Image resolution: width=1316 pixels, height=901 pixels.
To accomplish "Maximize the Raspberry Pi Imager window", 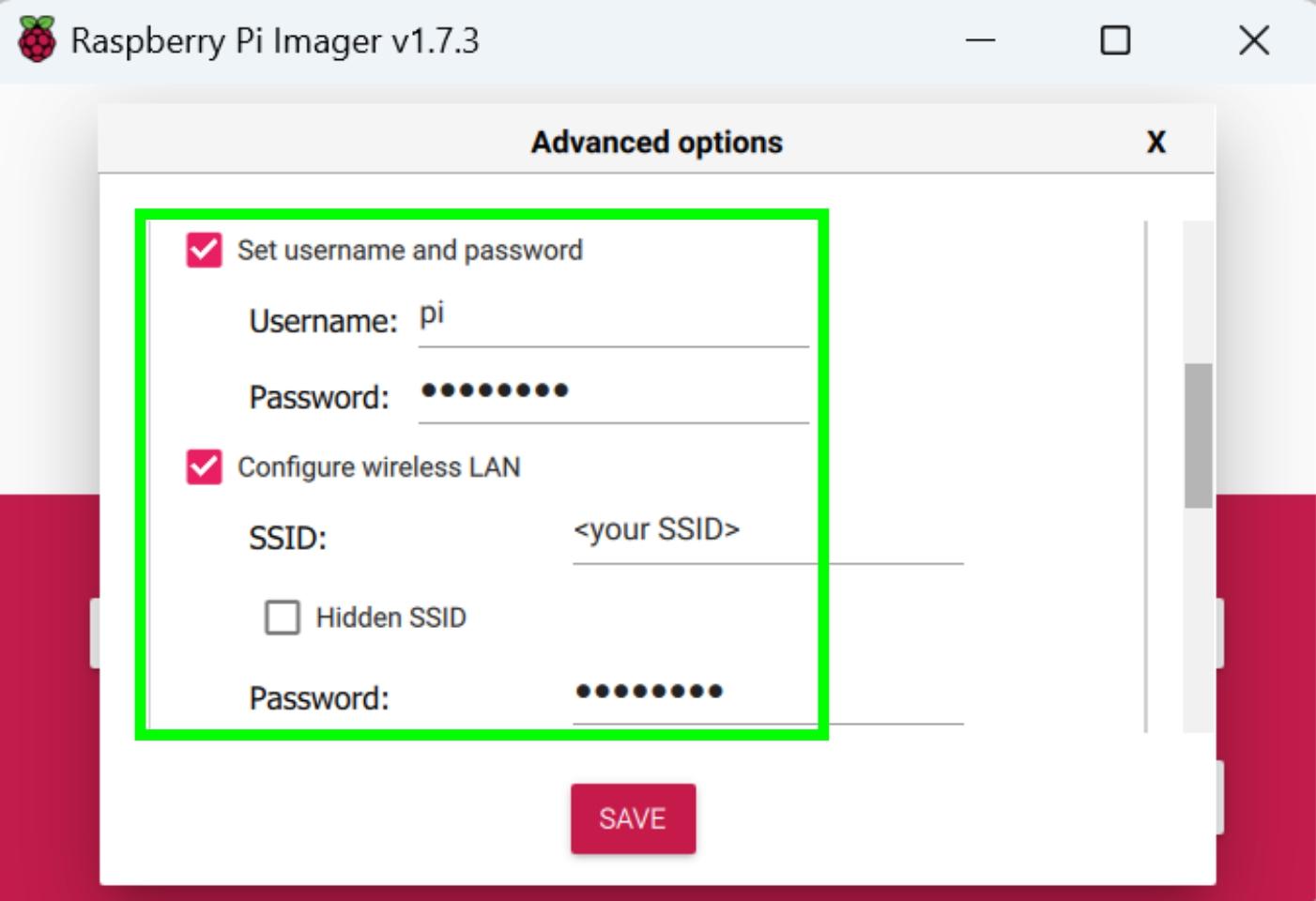I will point(1115,40).
